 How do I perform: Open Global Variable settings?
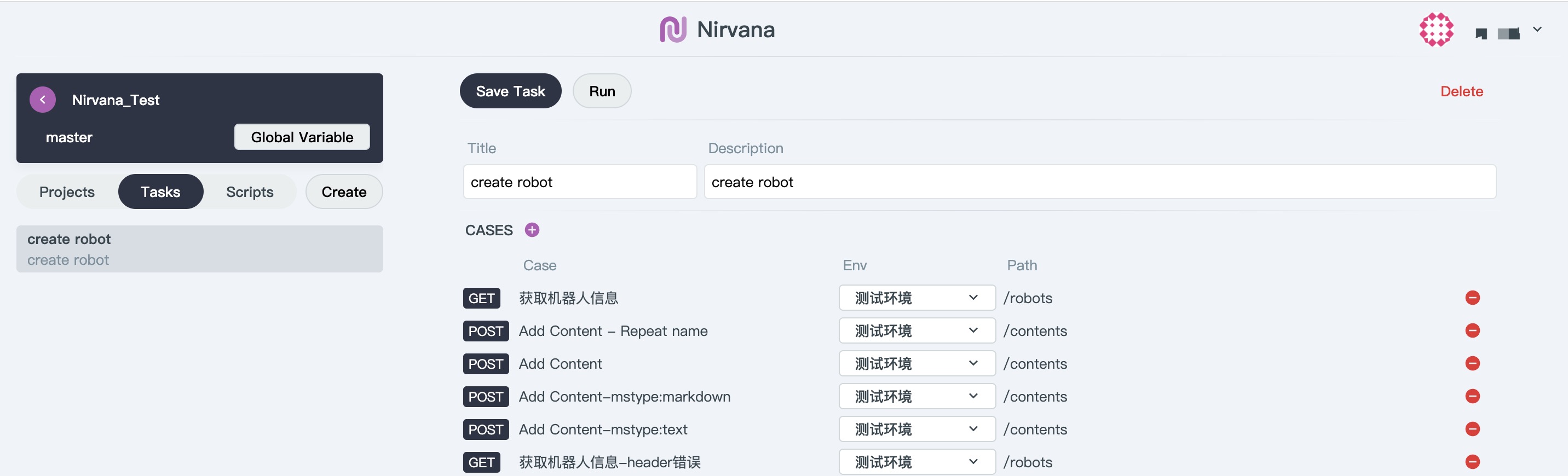[302, 137]
